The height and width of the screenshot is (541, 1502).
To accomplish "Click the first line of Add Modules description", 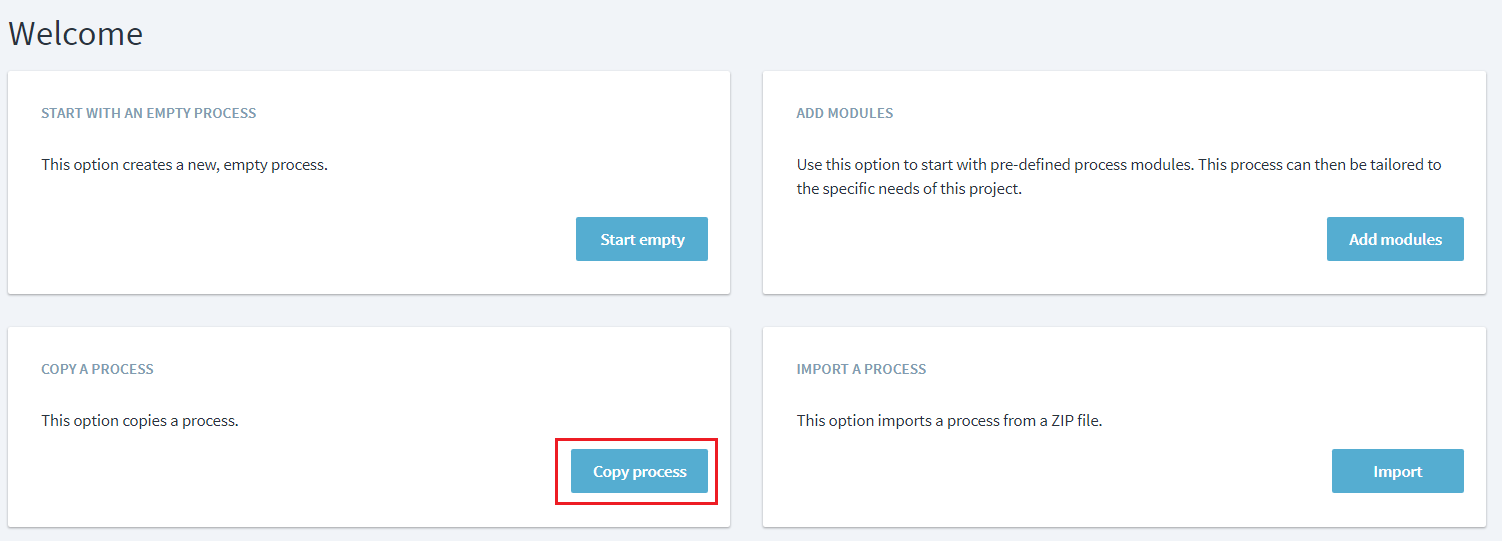I will coord(1118,164).
